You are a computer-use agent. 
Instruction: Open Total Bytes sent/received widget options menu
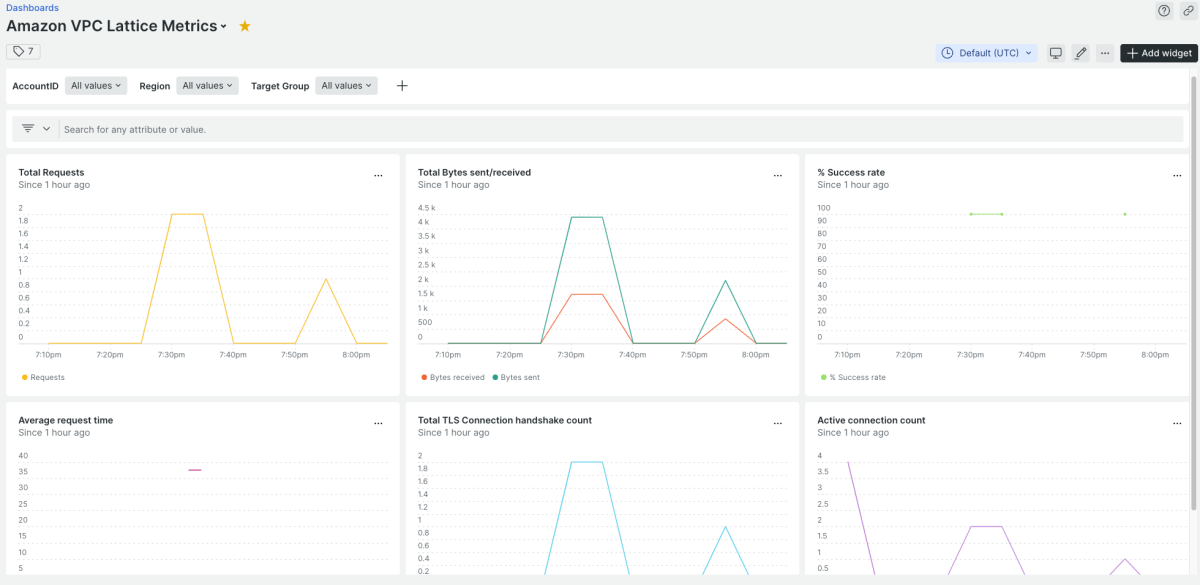778,176
